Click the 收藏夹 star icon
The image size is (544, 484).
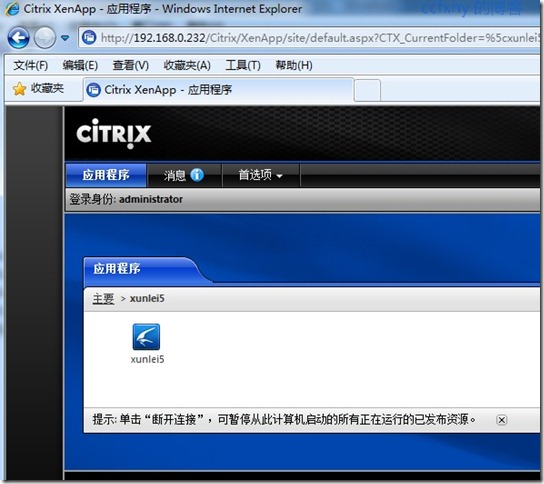pyautogui.click(x=19, y=89)
